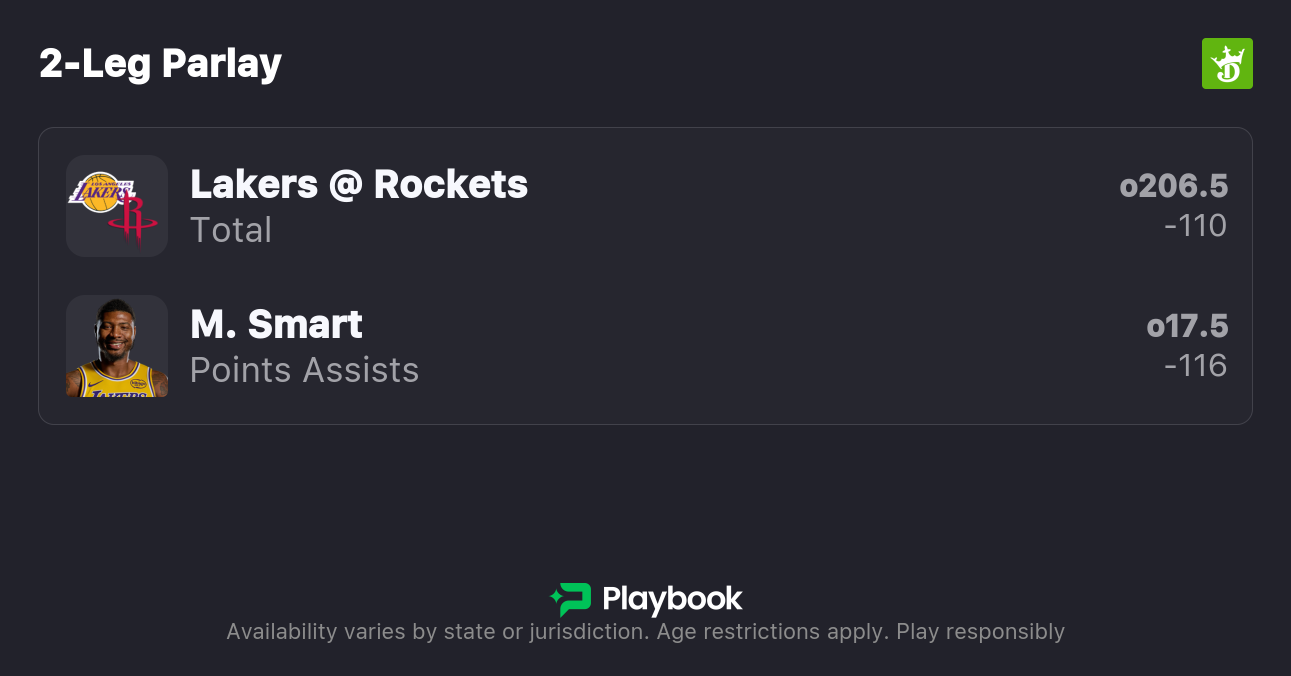Click the o206.5 line value

click(1173, 186)
